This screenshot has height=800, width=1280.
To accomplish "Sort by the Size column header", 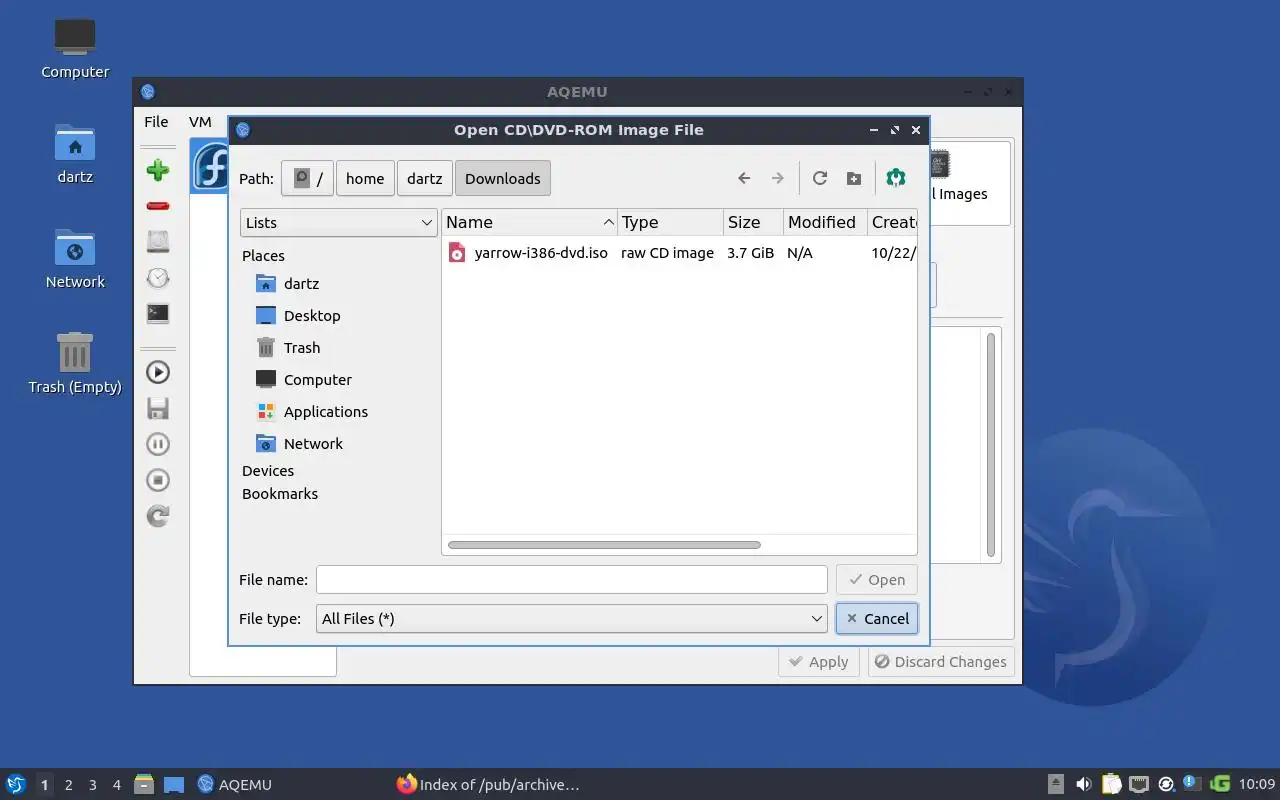I will [x=752, y=222].
